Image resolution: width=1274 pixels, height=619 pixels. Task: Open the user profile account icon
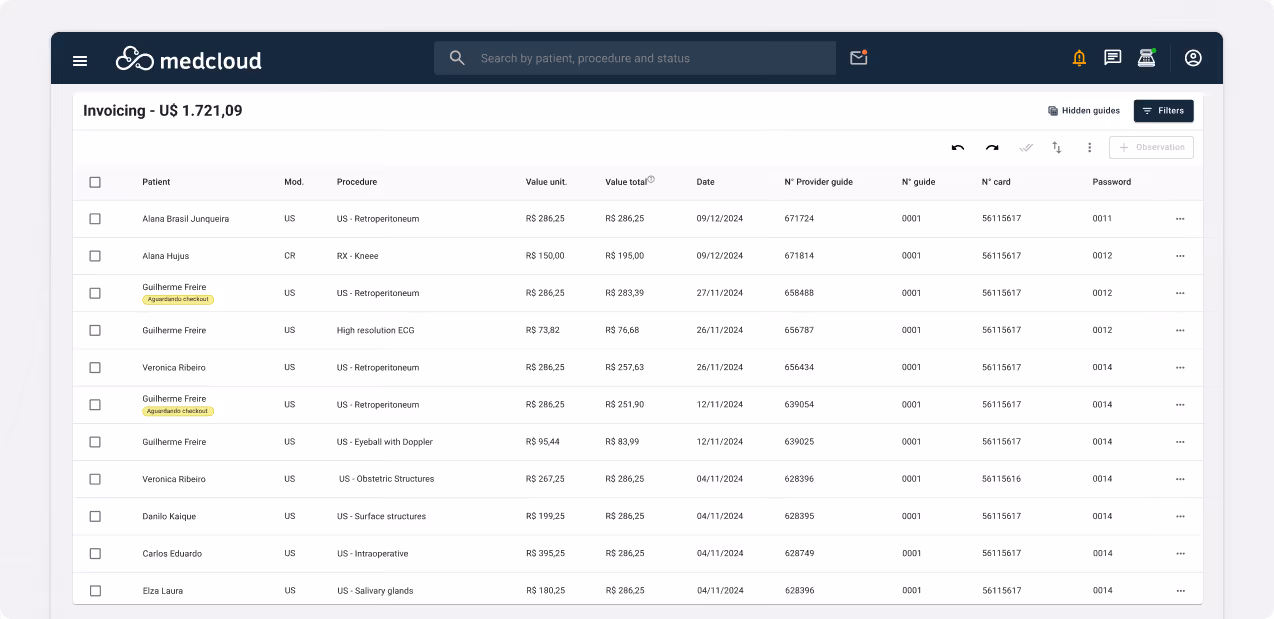(x=1192, y=57)
